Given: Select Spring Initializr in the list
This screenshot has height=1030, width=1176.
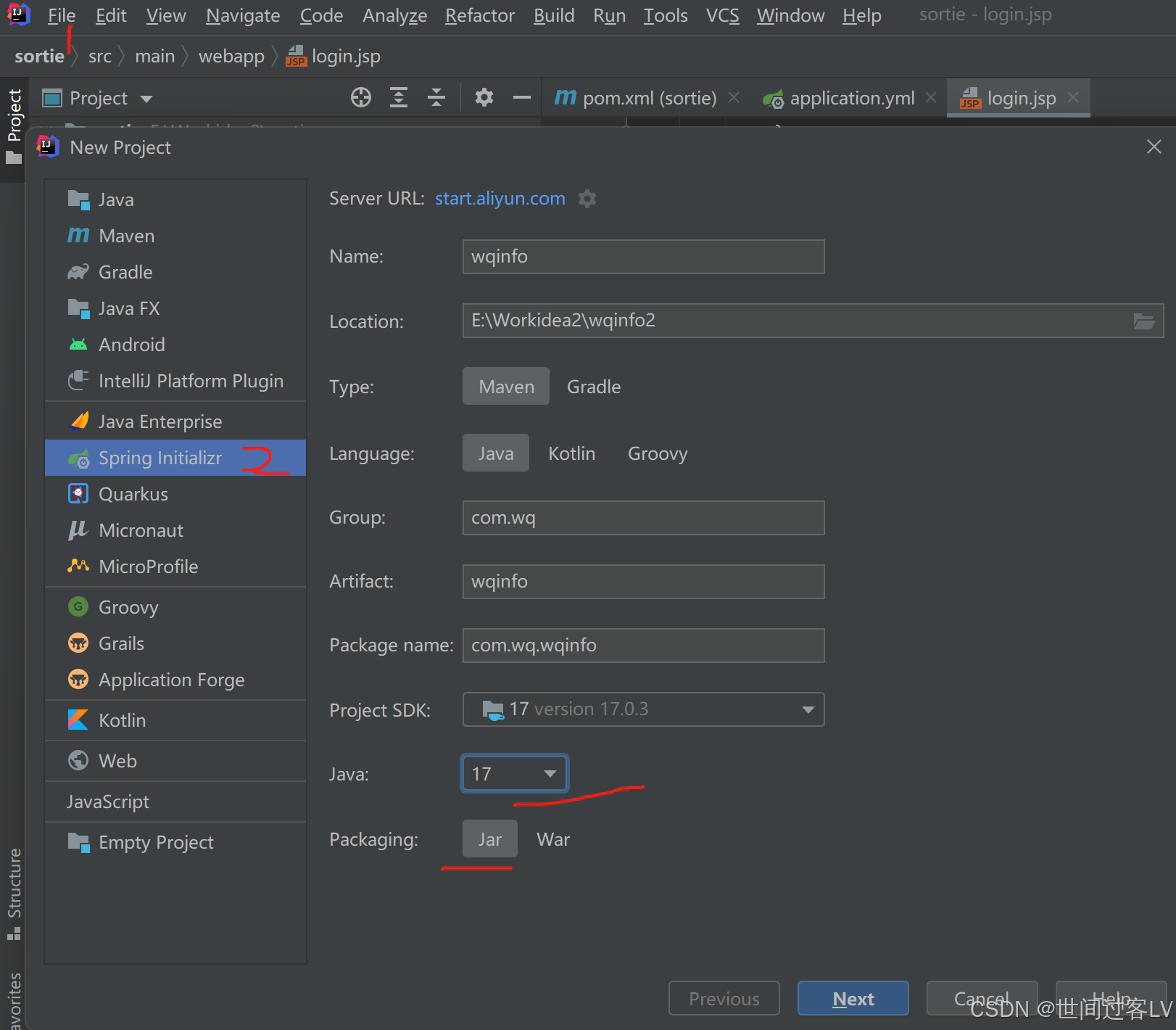Looking at the screenshot, I should pos(175,458).
